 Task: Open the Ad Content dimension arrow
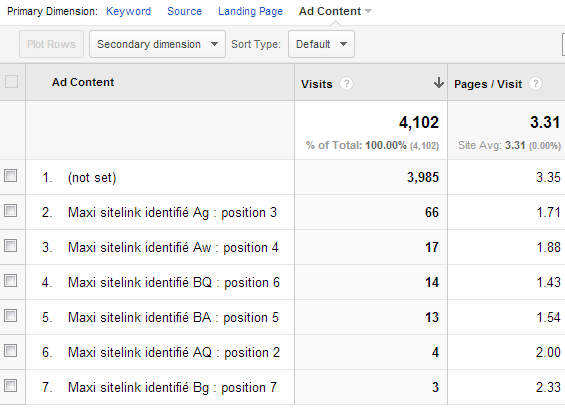coord(368,11)
